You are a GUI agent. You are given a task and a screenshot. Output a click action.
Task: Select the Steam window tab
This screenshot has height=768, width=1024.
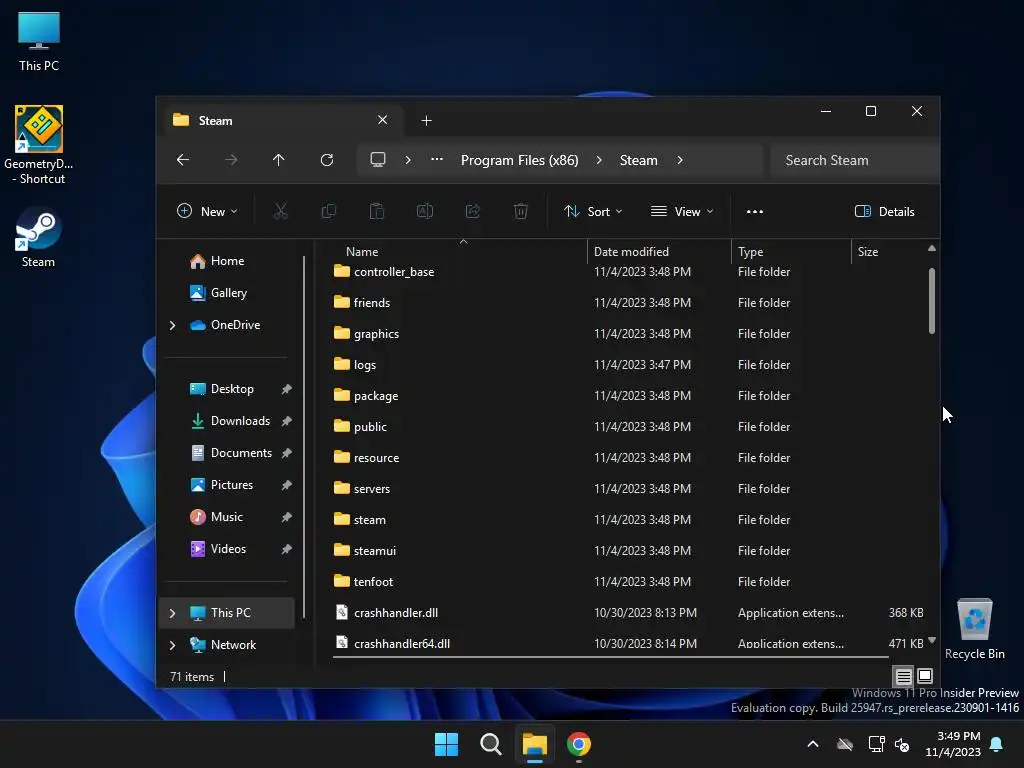point(280,120)
